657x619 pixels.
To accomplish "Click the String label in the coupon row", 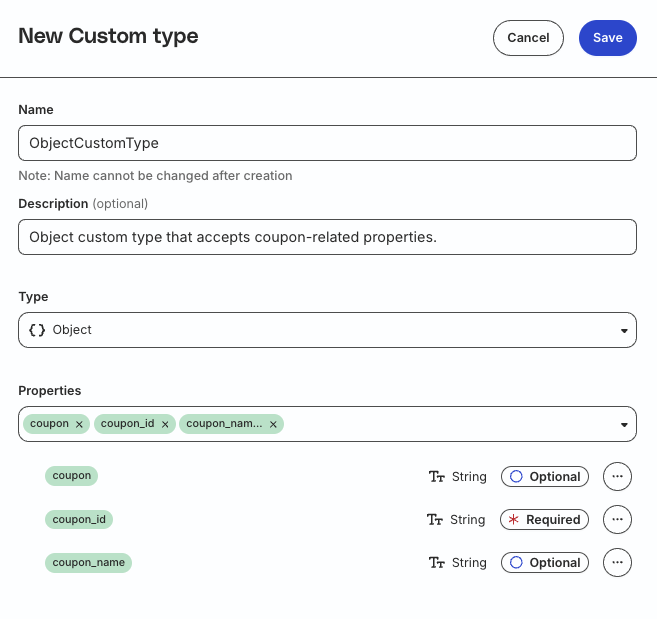I will click(x=469, y=477).
